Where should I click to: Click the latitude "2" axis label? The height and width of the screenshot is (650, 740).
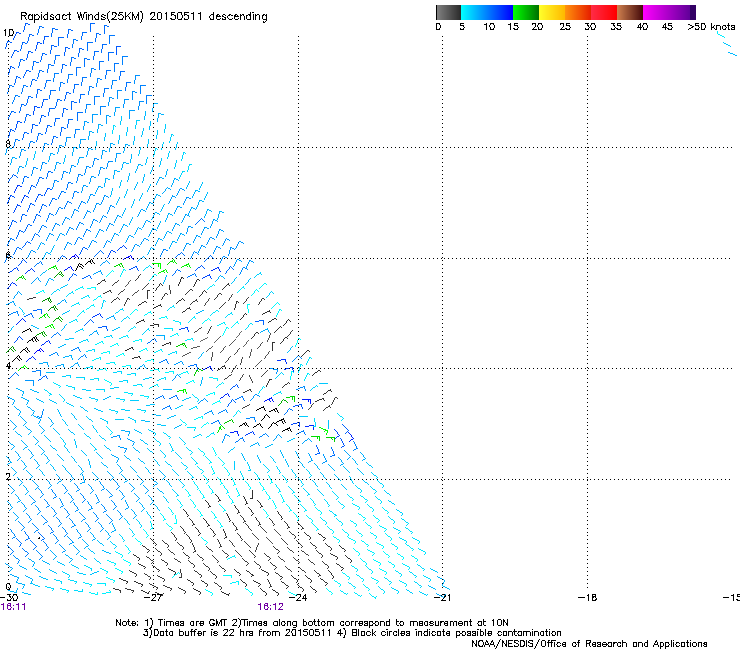(x=8, y=476)
